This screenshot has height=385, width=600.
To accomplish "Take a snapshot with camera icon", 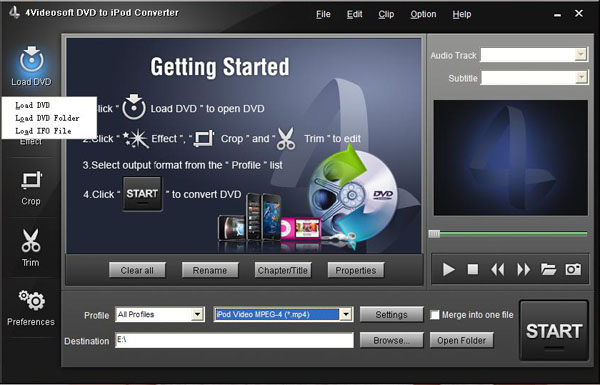I will tap(573, 269).
